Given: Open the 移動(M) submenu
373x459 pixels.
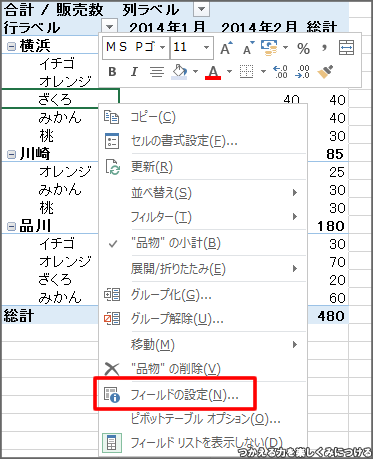Looking at the screenshot, I should click(x=203, y=345).
